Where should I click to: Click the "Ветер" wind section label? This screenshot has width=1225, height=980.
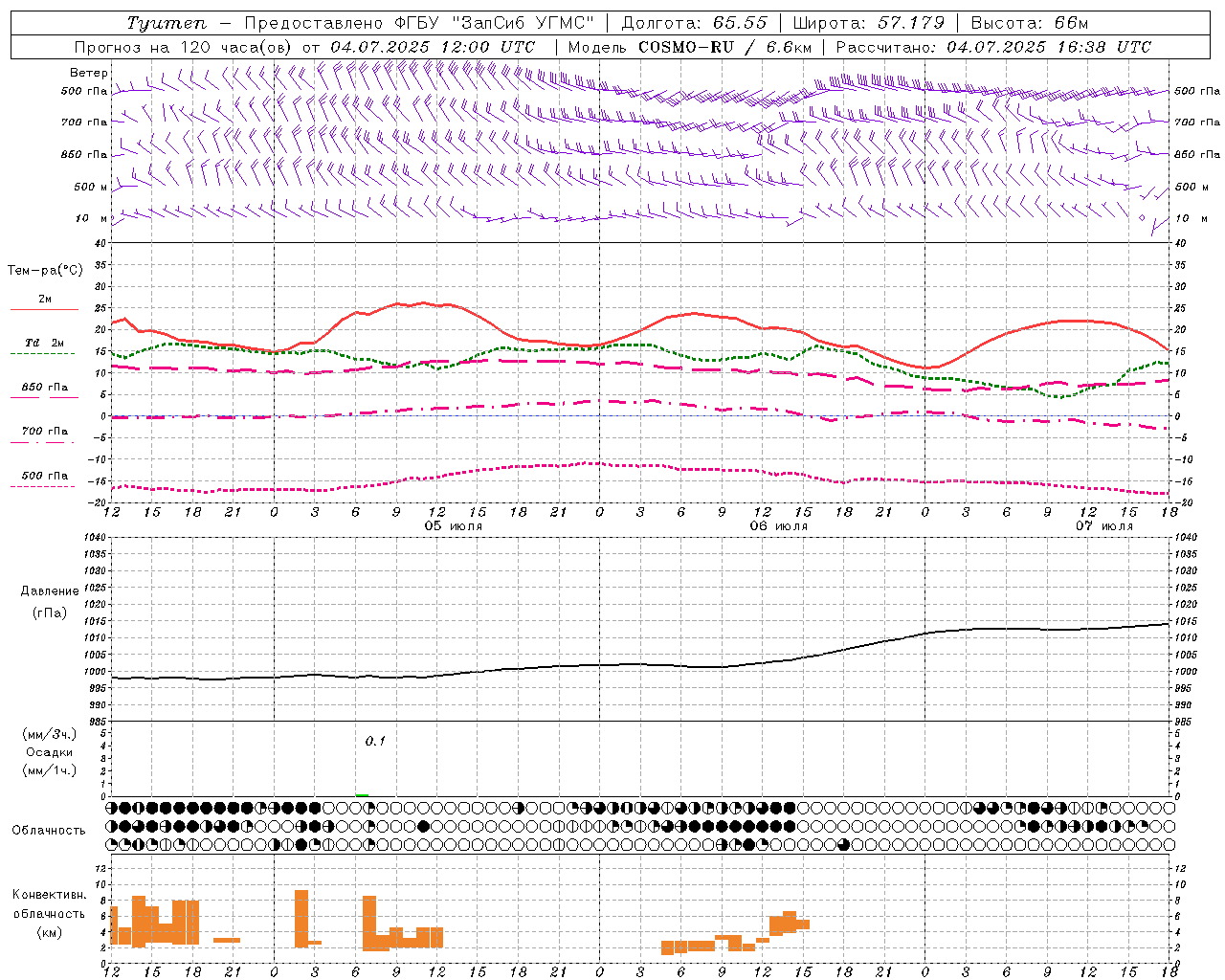(89, 73)
